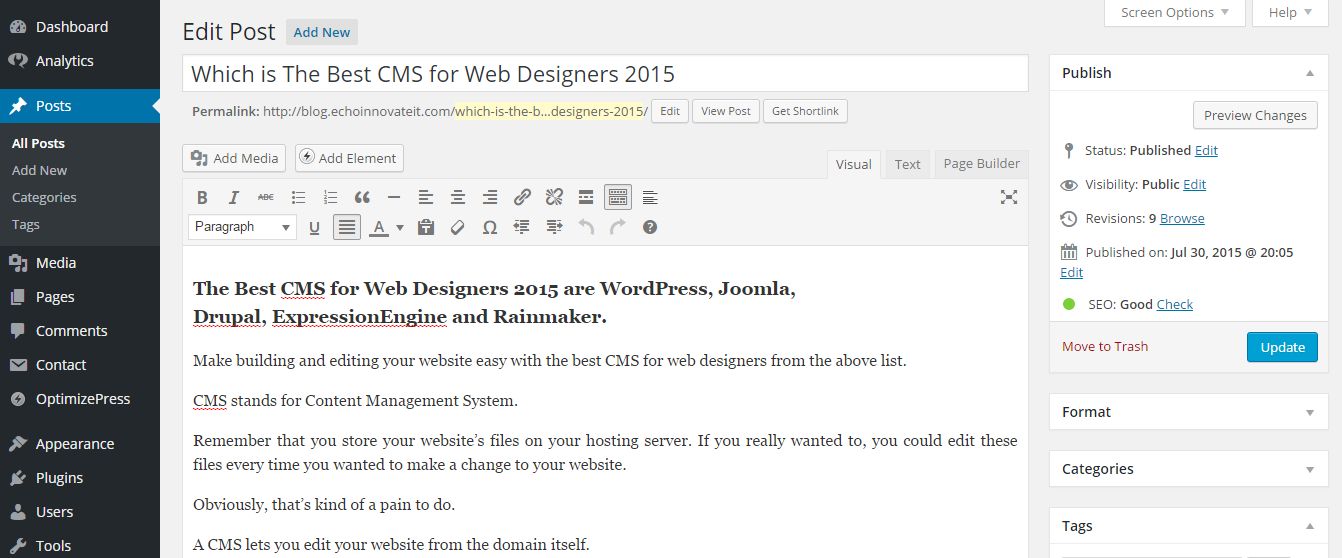This screenshot has width=1342, height=558.
Task: Open Contact menu
Action: pos(80,365)
